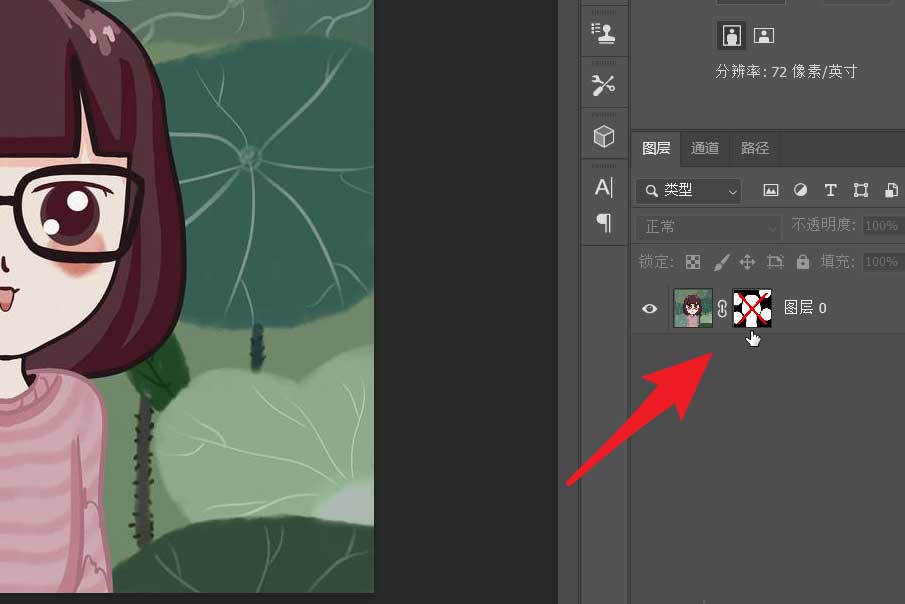This screenshot has width=905, height=604.
Task: Hide 图层 0 with eye icon
Action: [649, 308]
